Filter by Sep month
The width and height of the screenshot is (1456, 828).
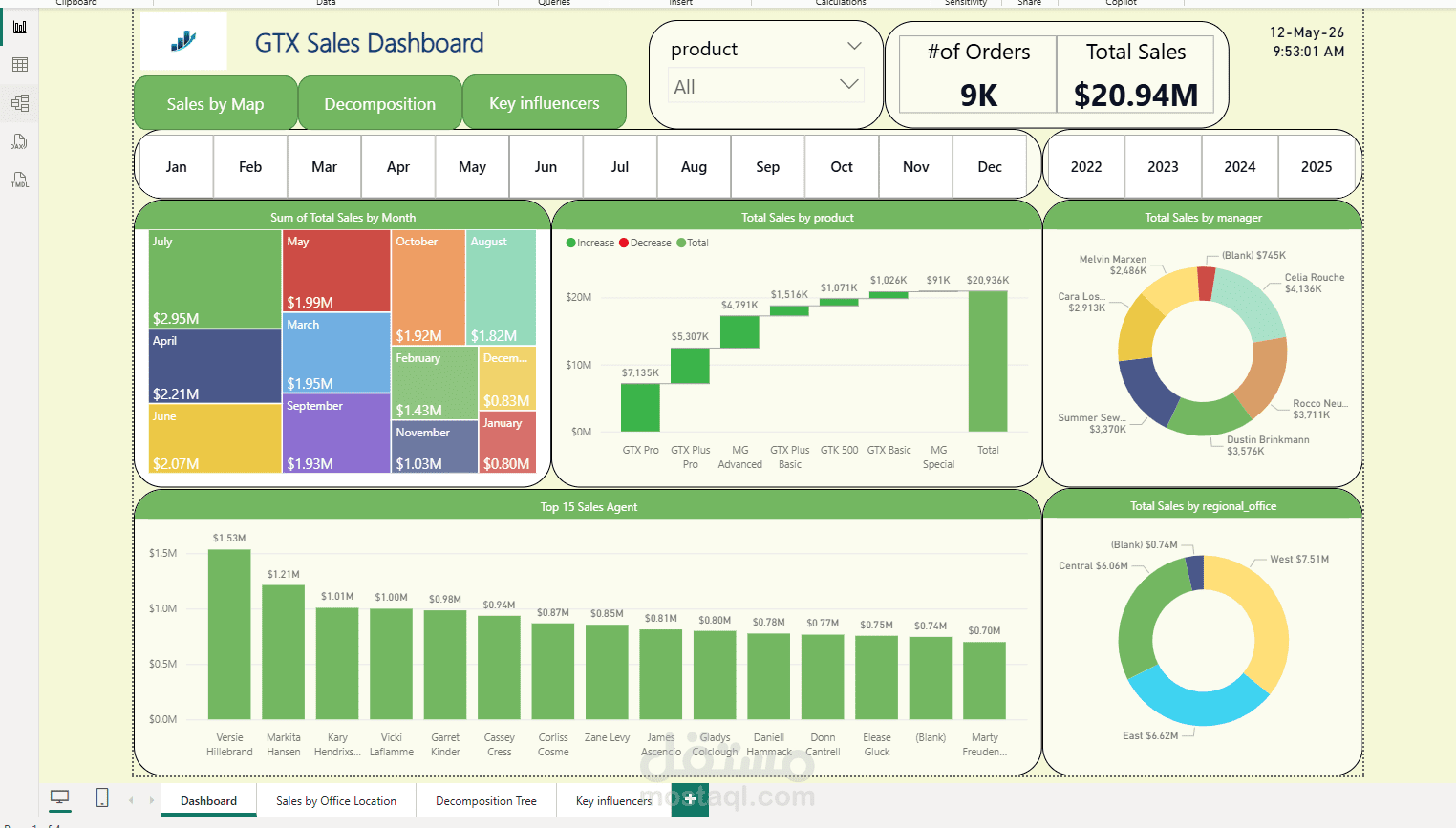768,166
